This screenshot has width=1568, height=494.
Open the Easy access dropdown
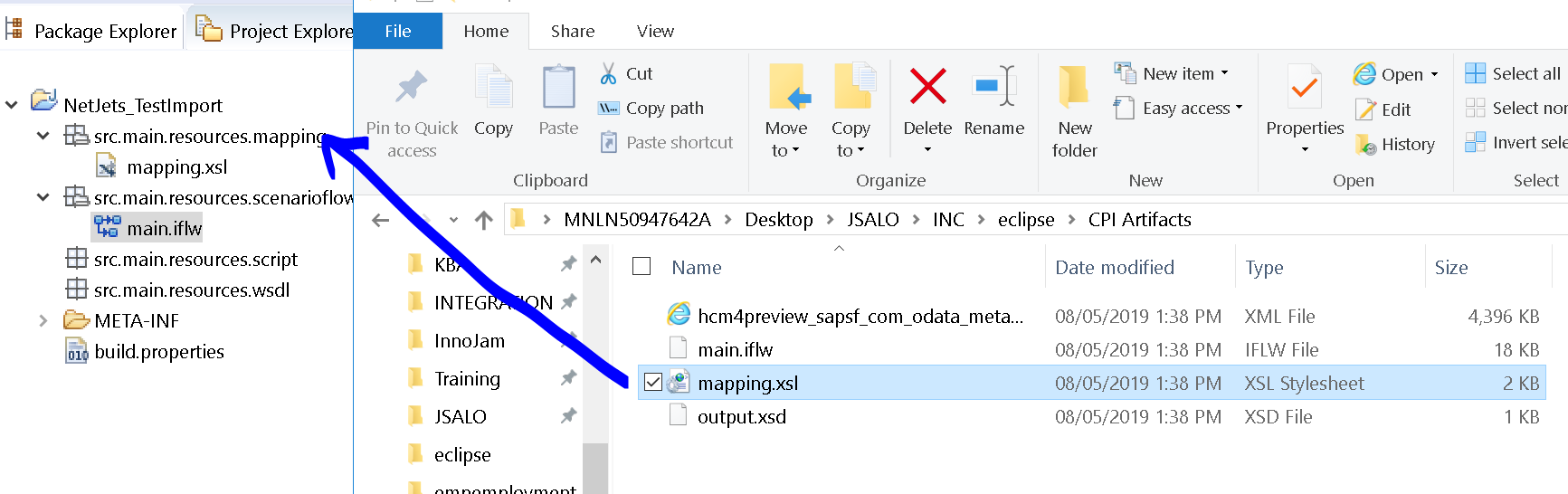(x=1179, y=109)
